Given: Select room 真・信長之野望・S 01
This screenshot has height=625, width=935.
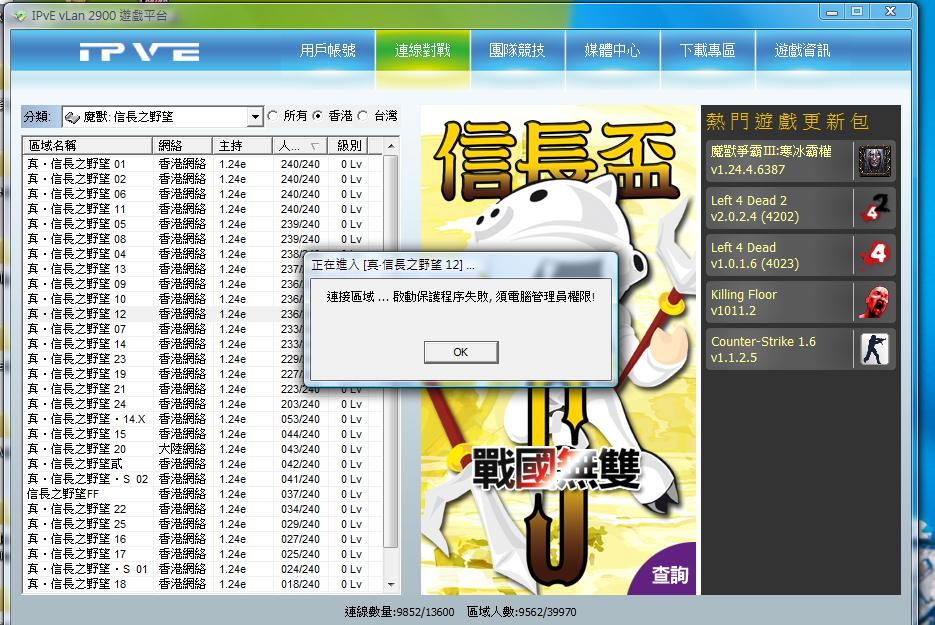Looking at the screenshot, I should 203,569.
